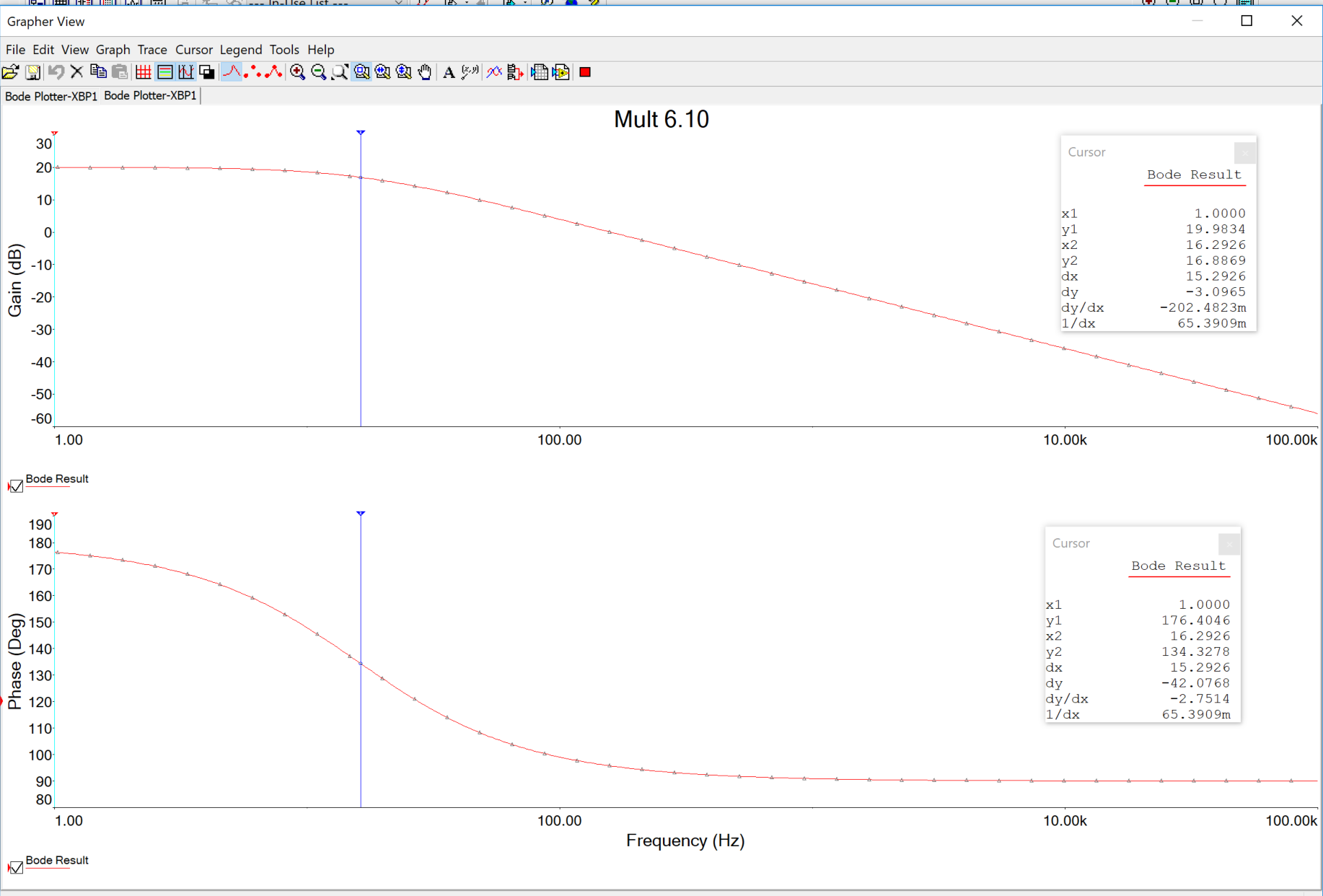This screenshot has height=896, width=1323.
Task: Click the Cut scissors X icon
Action: pyautogui.click(x=76, y=72)
